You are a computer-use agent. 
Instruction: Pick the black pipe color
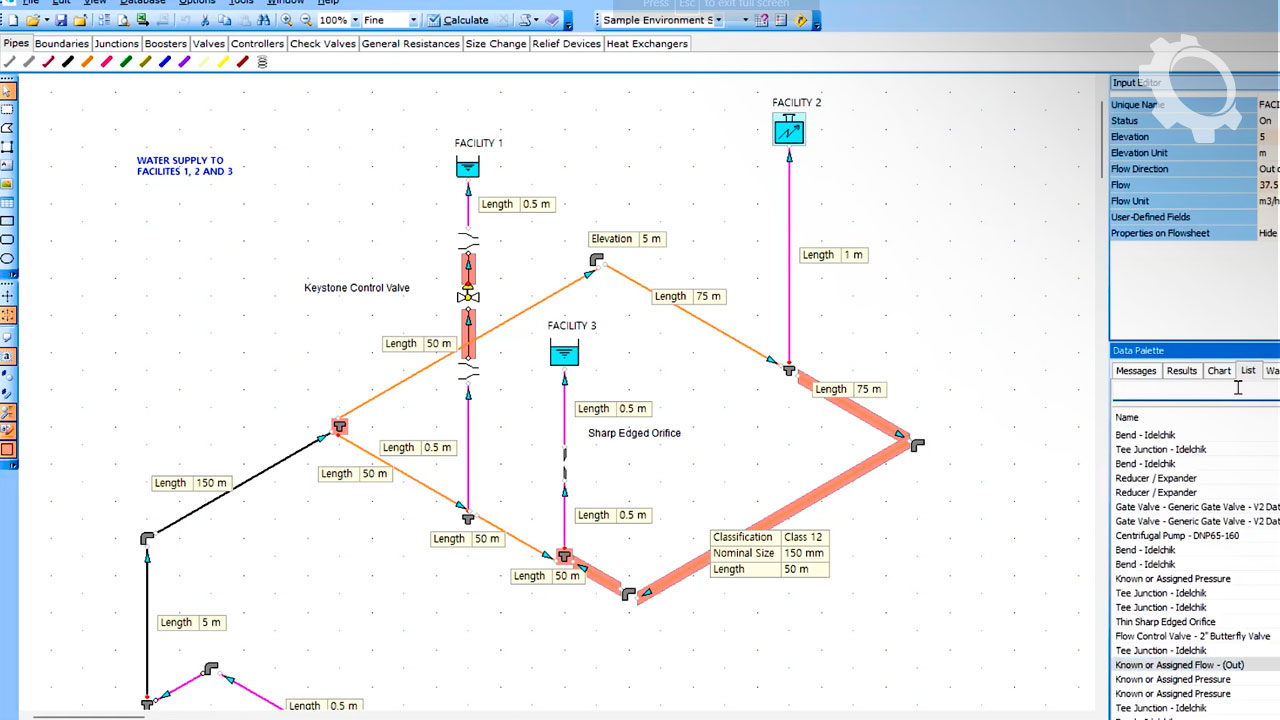coord(67,62)
